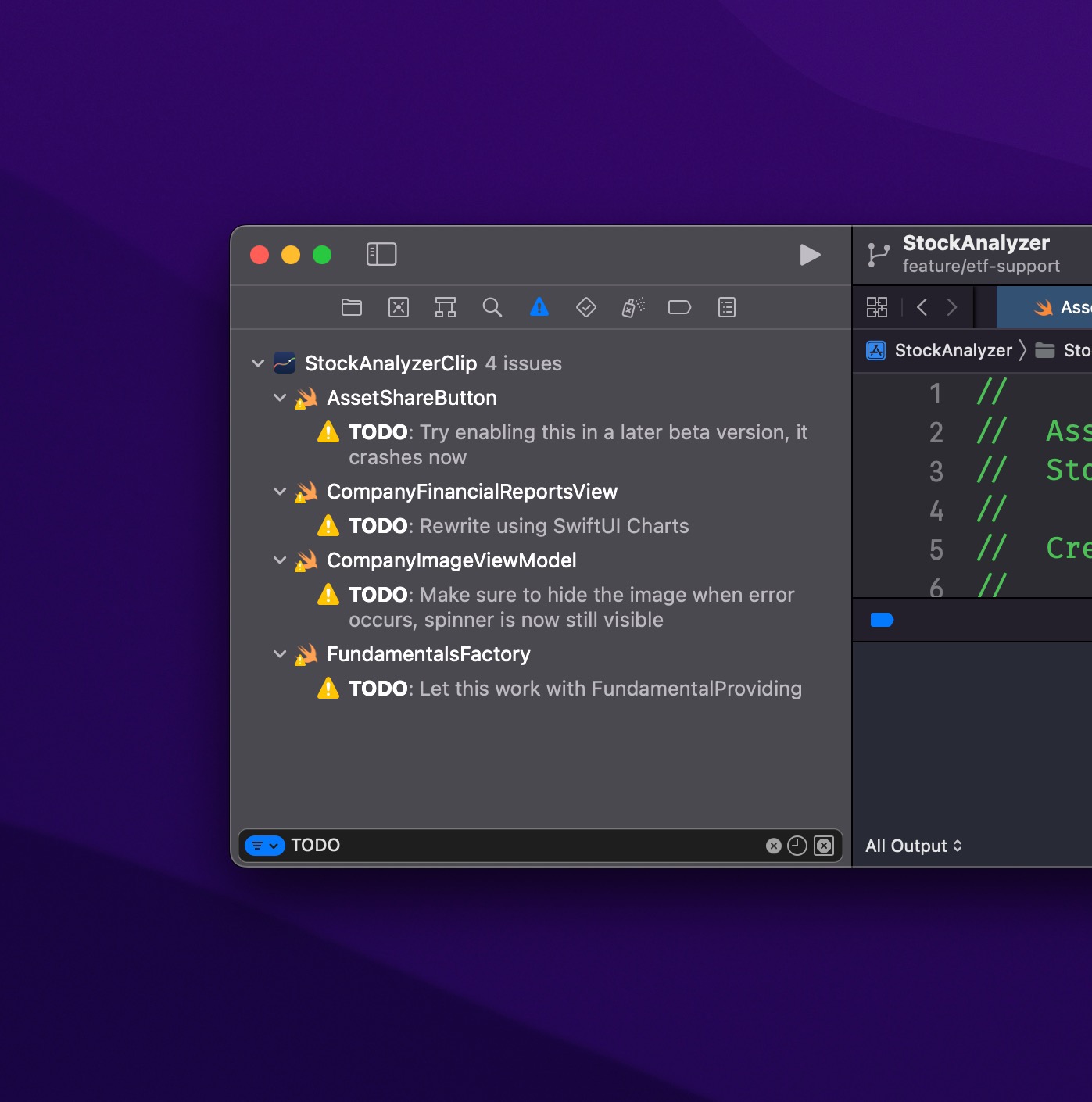Screen dimensions: 1092x1102
Task: Open the Project navigator folder icon
Action: click(x=352, y=307)
